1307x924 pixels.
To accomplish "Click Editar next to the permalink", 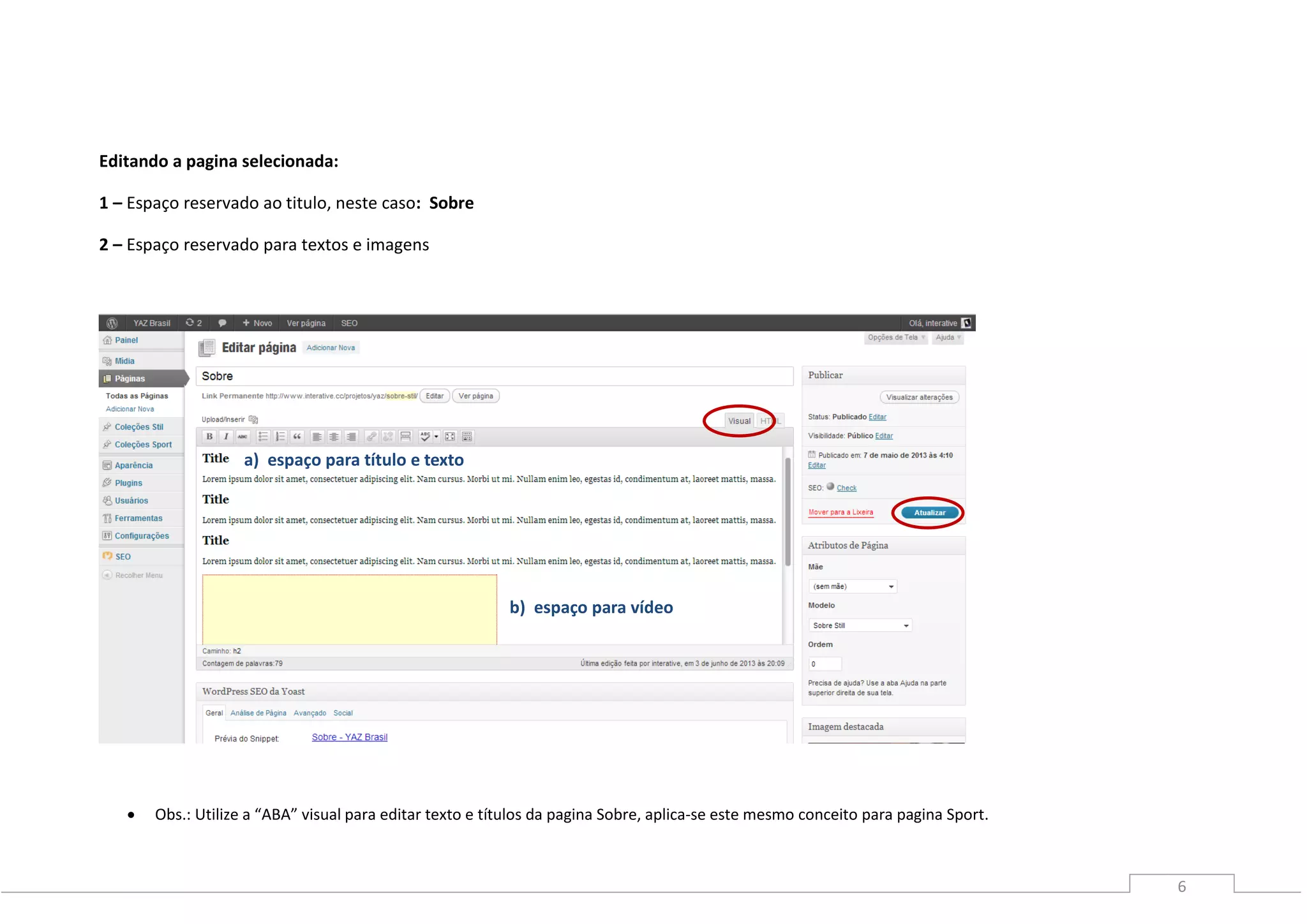I will [x=435, y=396].
